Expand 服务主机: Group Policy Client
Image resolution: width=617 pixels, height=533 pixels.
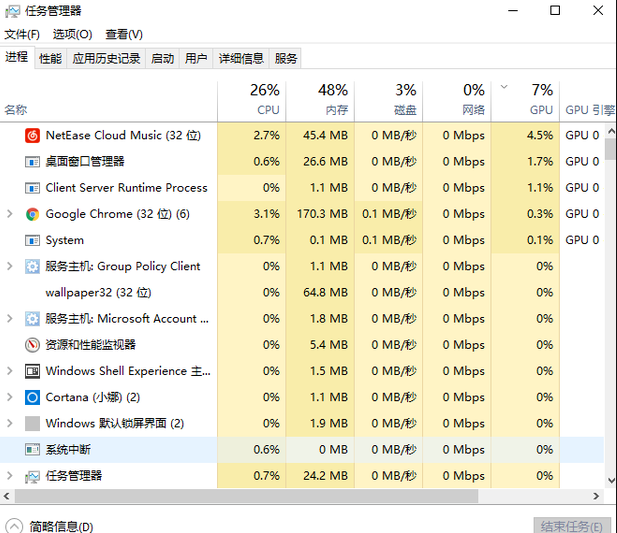pyautogui.click(x=10, y=266)
